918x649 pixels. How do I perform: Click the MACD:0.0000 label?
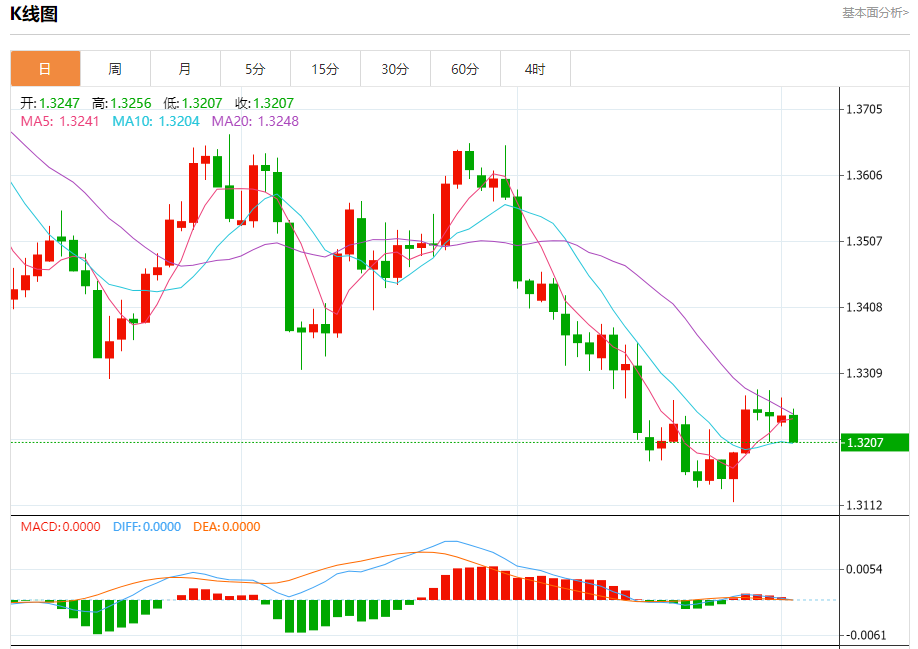(60, 527)
